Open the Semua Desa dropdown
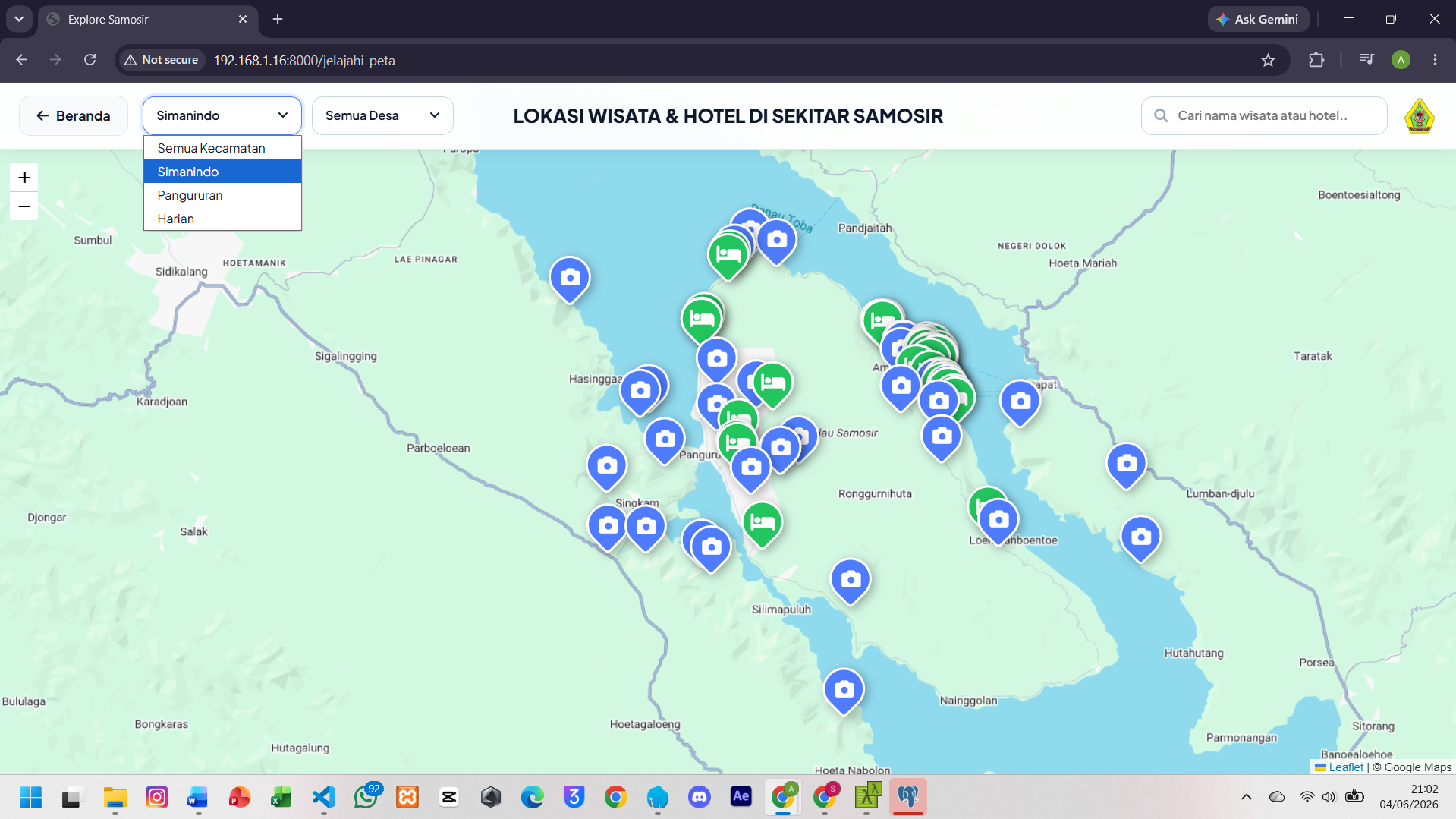The image size is (1456, 819). [x=382, y=115]
